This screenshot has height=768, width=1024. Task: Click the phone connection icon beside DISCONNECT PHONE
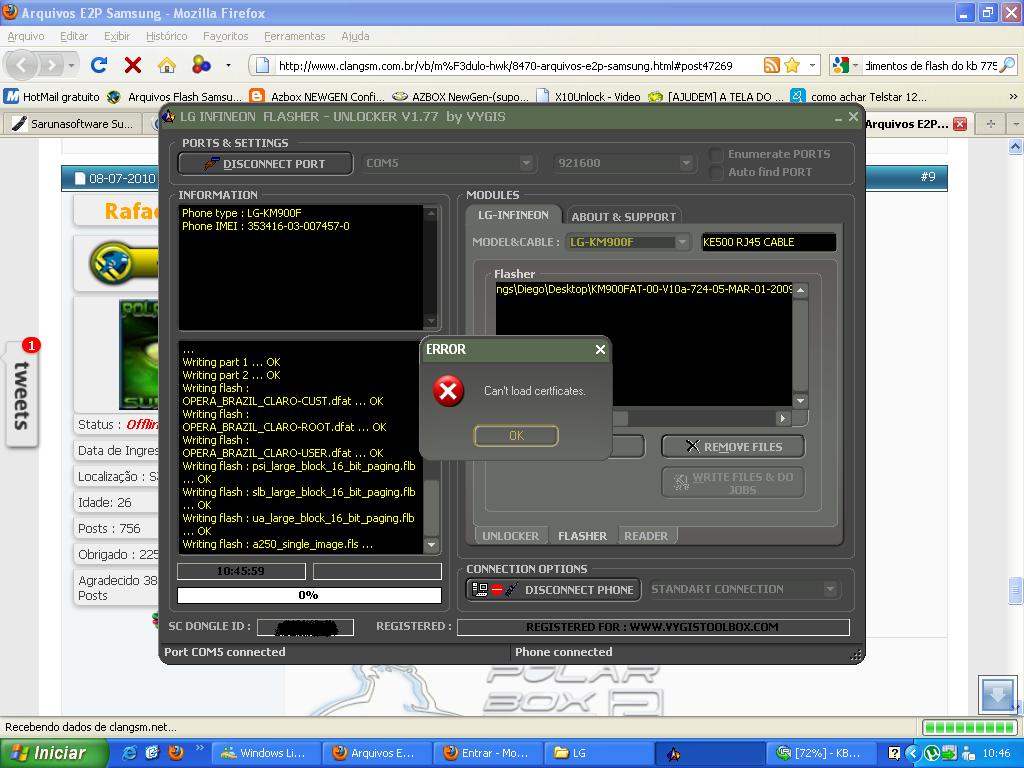click(494, 590)
